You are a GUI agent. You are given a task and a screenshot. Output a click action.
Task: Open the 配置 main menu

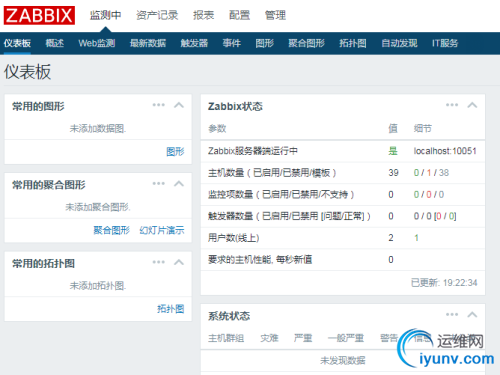pyautogui.click(x=239, y=15)
